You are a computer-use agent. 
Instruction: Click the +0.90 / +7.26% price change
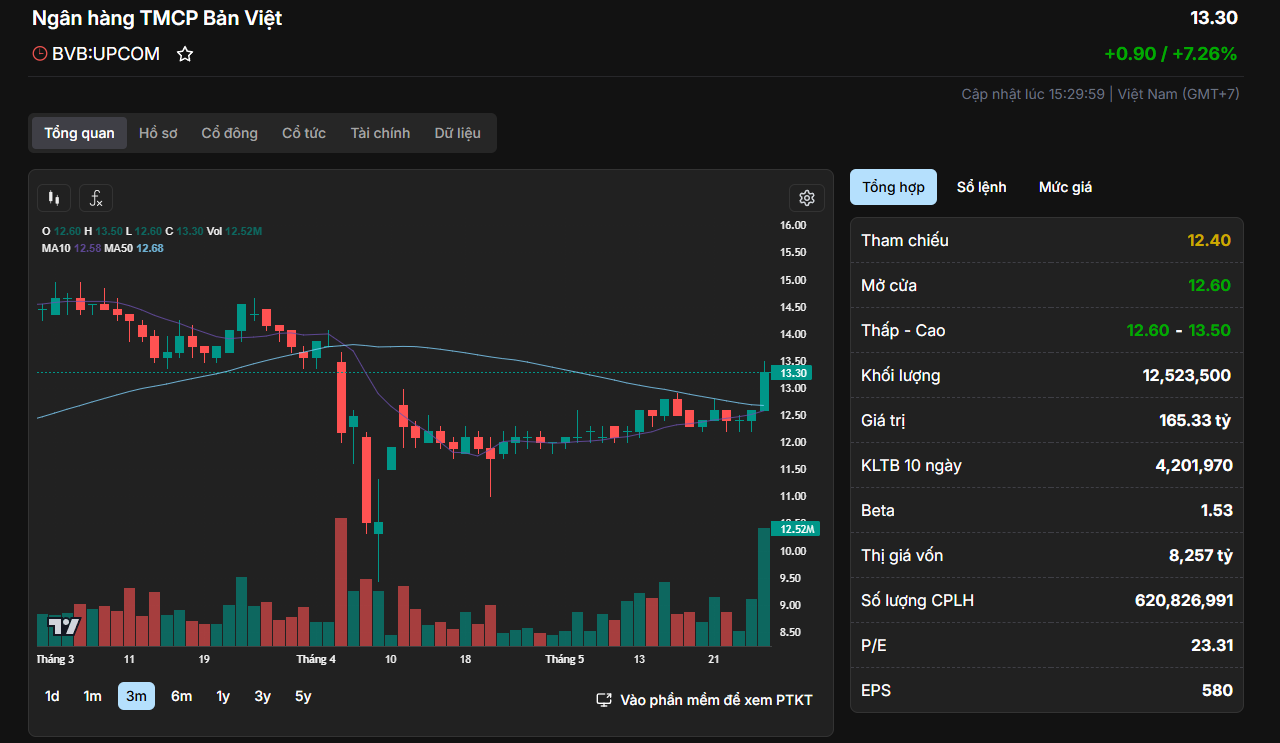(x=1170, y=54)
